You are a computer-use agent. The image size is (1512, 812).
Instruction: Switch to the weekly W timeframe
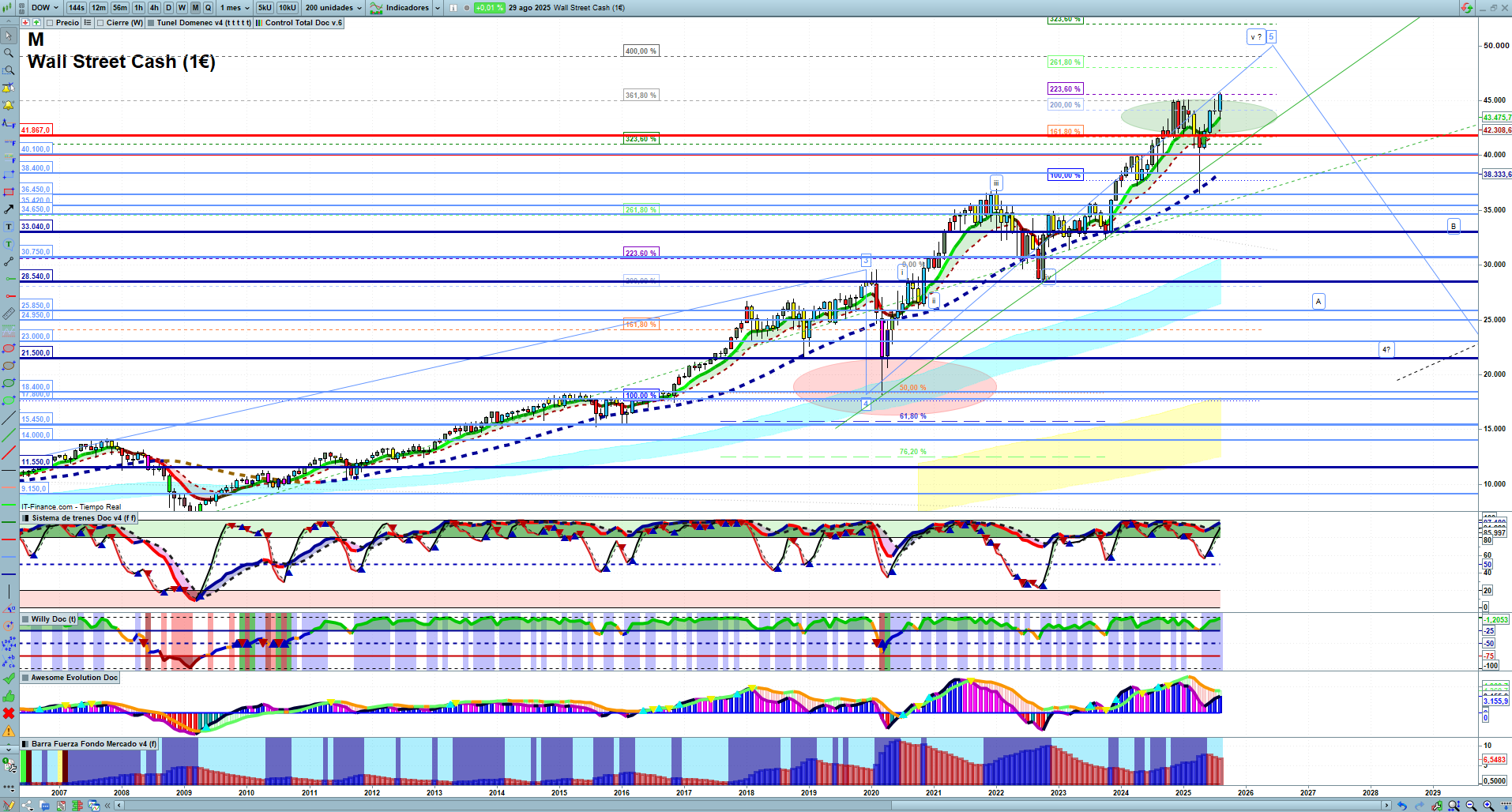(x=182, y=8)
